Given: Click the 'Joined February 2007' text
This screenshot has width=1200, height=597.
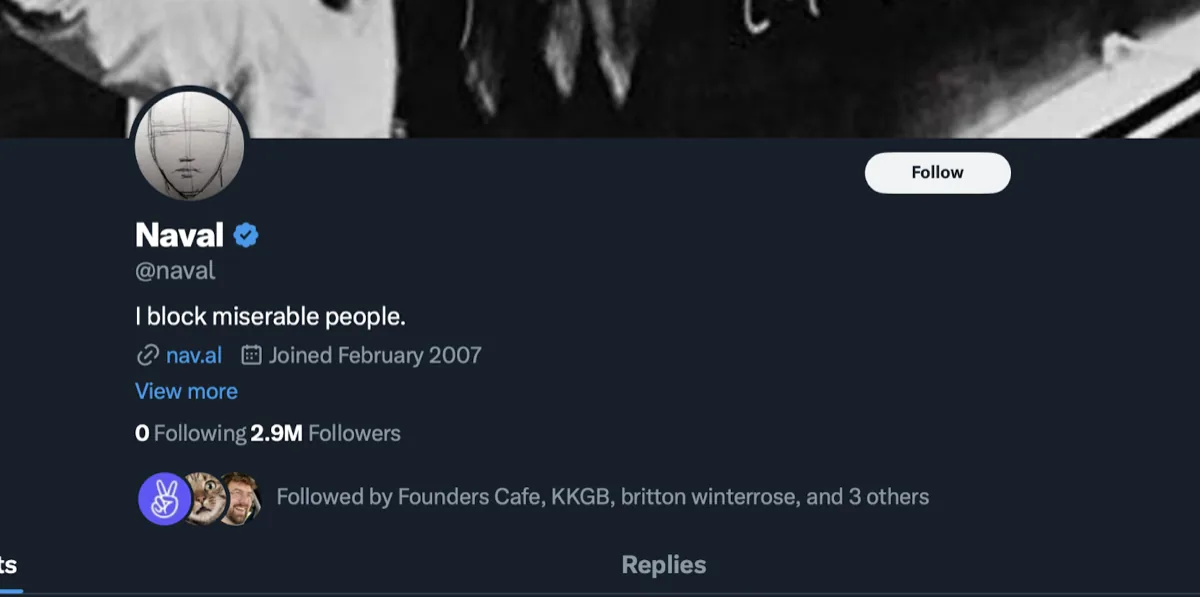Looking at the screenshot, I should pyautogui.click(x=375, y=355).
